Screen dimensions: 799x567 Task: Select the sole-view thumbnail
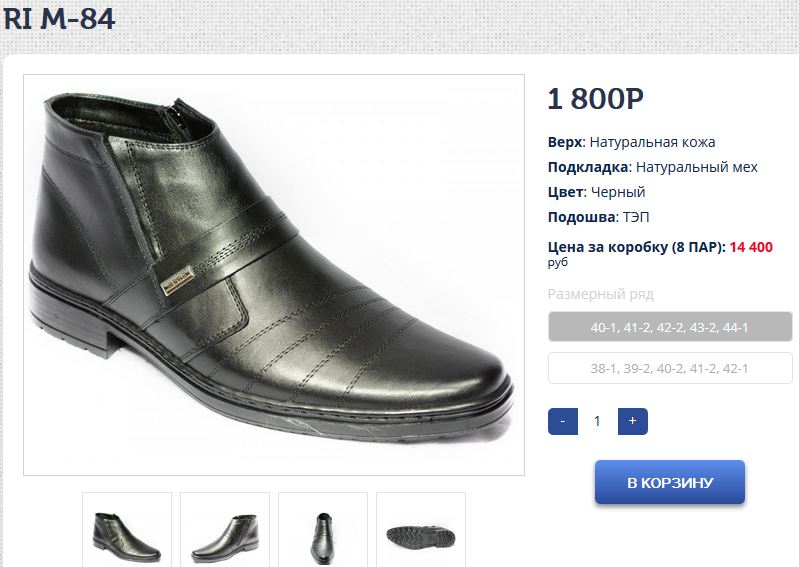tap(420, 530)
